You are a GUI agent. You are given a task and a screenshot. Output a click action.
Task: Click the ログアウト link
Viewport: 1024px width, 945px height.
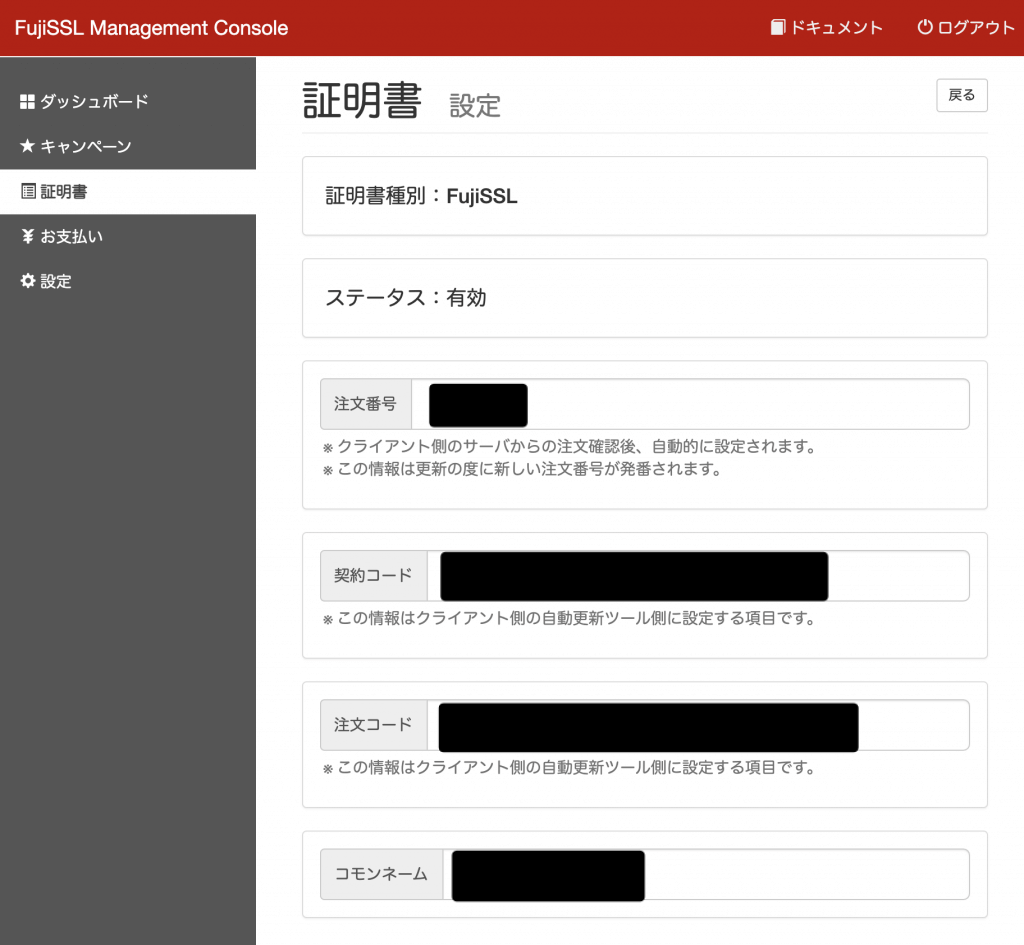tap(966, 27)
